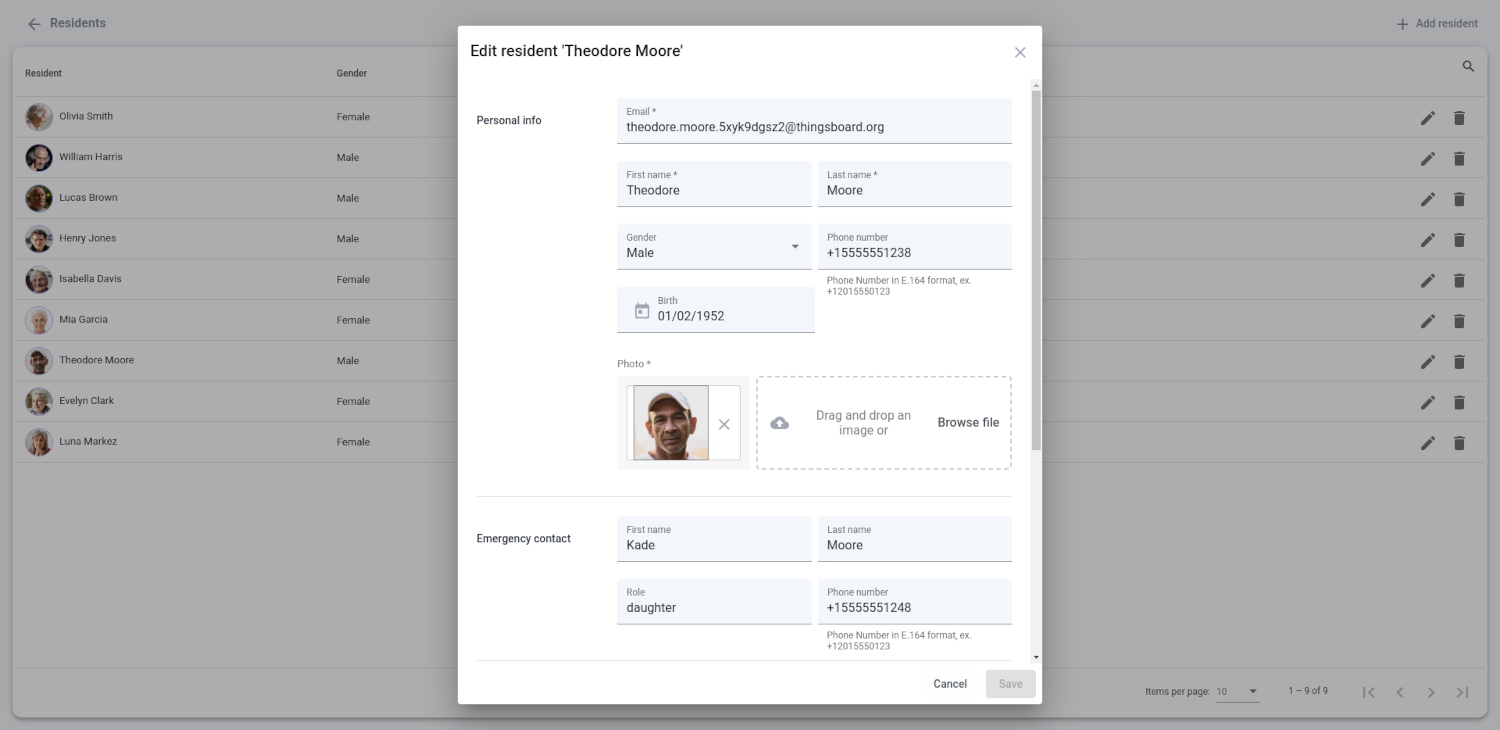This screenshot has width=1500, height=730.
Task: Select the Olivia Smith row name
Action: click(x=86, y=116)
